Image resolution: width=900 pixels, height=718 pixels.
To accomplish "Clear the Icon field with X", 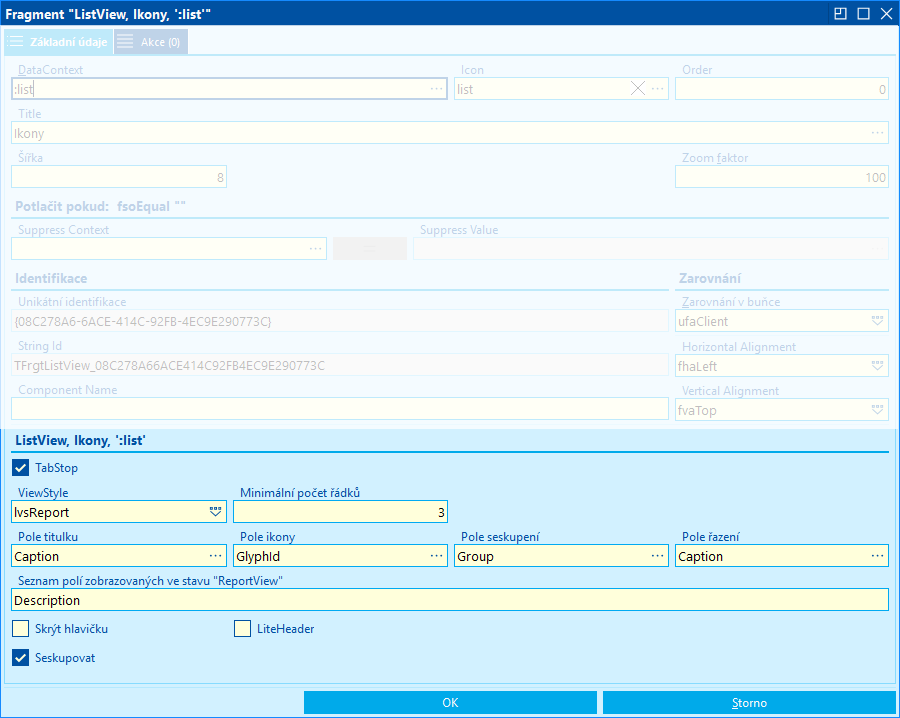I will click(x=638, y=88).
